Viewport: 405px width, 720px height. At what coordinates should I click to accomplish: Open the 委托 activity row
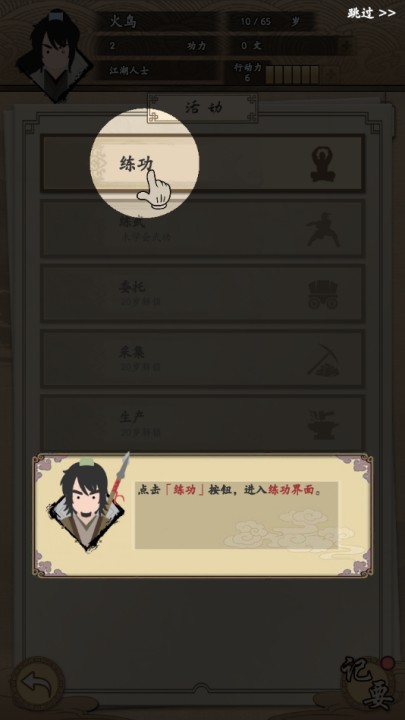[x=202, y=294]
